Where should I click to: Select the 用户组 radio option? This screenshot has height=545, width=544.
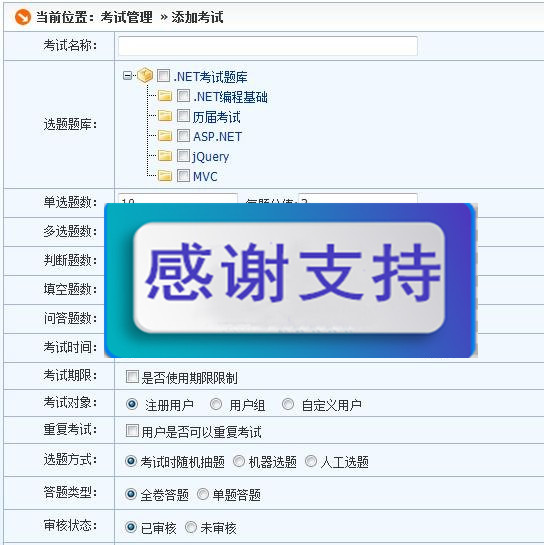click(216, 404)
